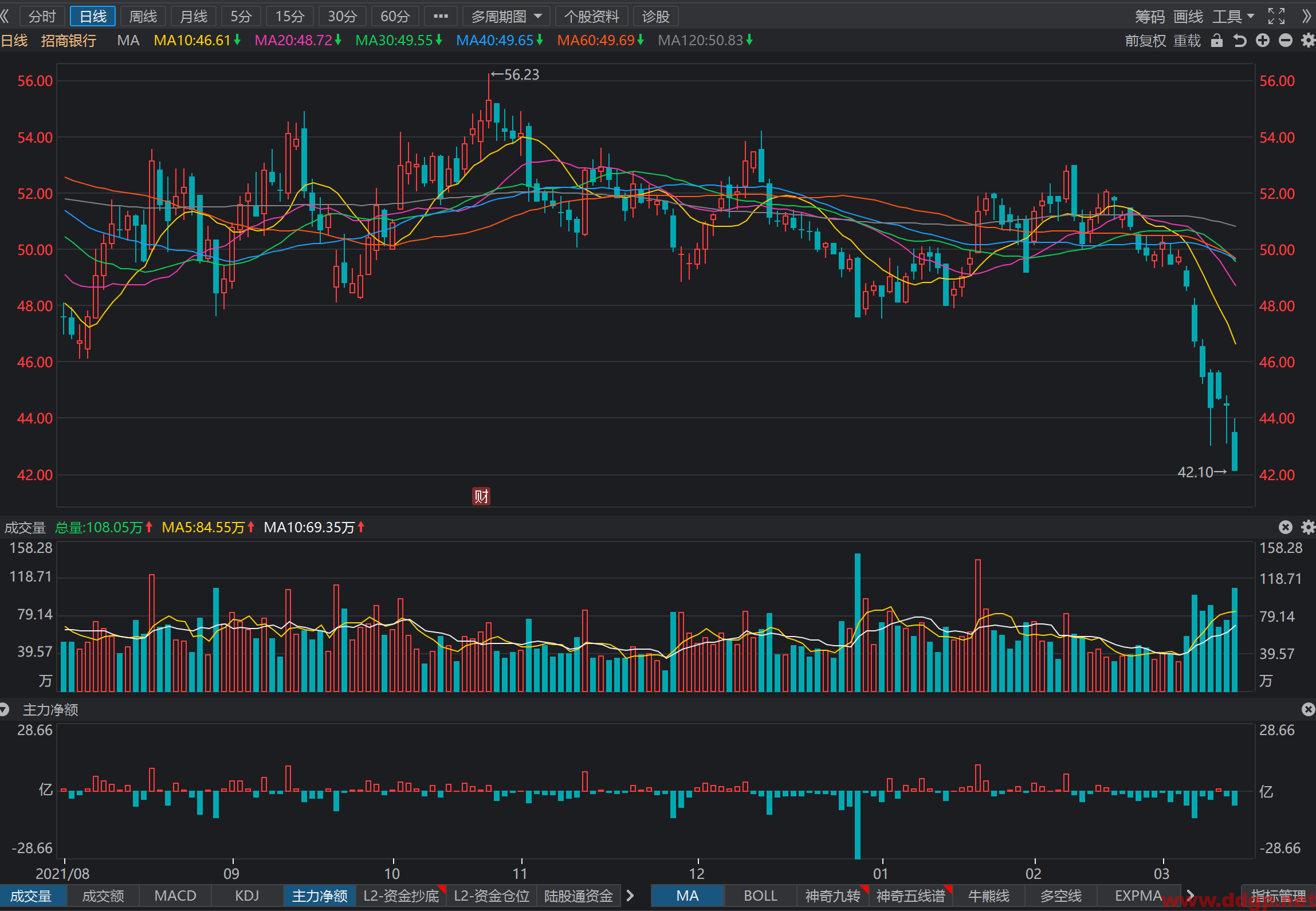Open the 多周期图 dropdown

[x=506, y=16]
